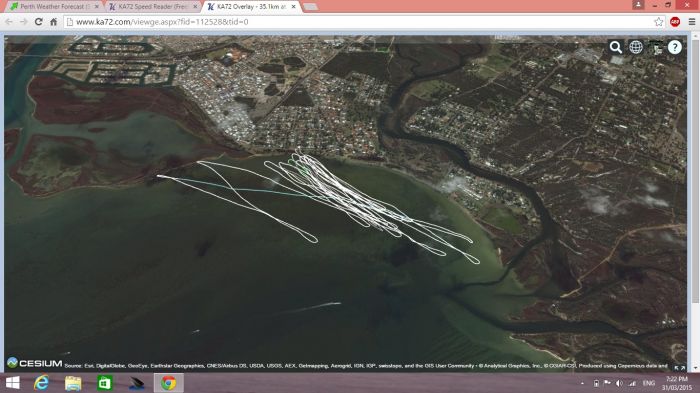Image resolution: width=700 pixels, height=393 pixels.
Task: Go to the browser home page
Action: pyautogui.click(x=54, y=22)
